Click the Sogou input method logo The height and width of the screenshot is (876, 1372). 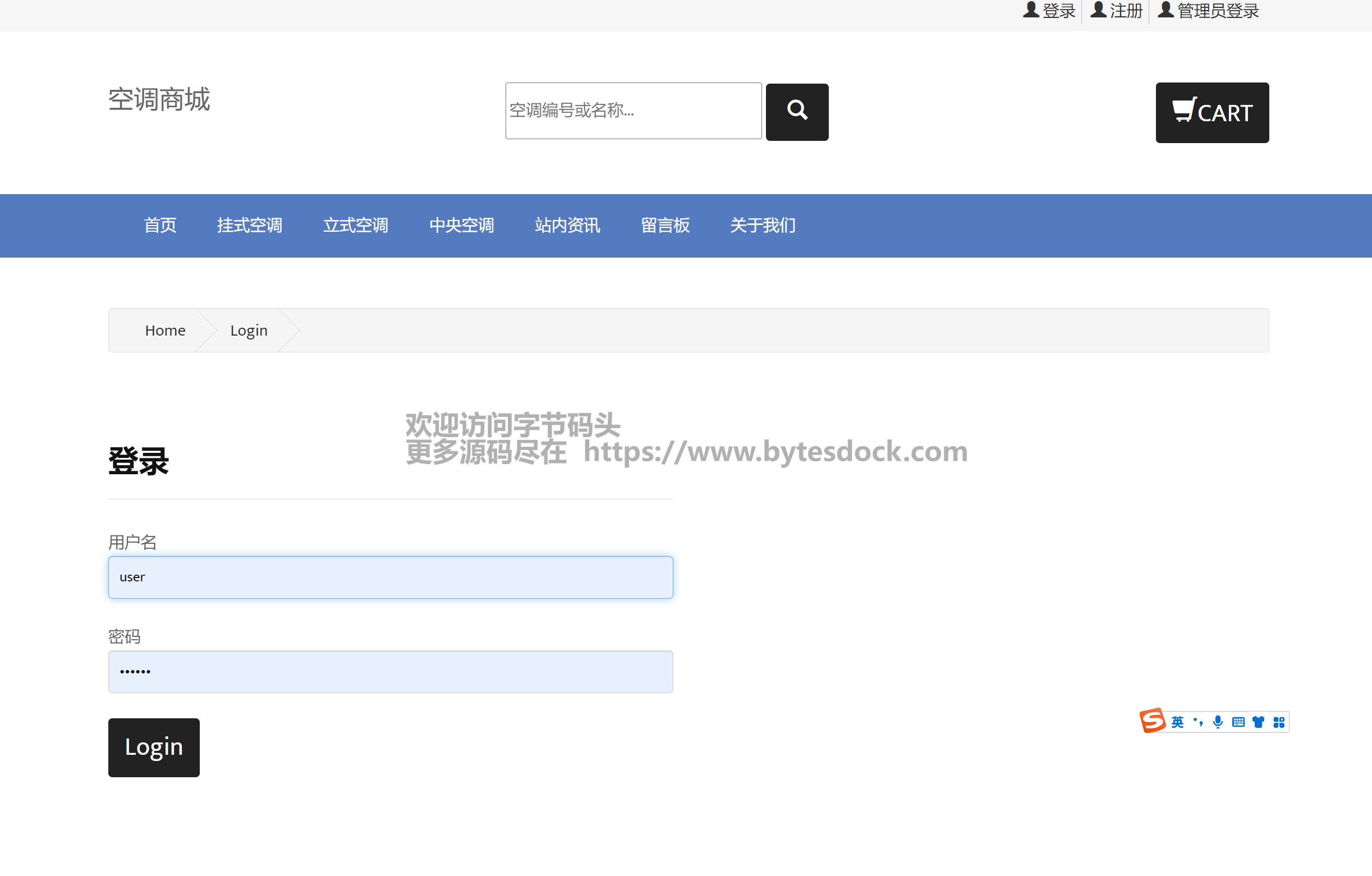[x=1152, y=721]
